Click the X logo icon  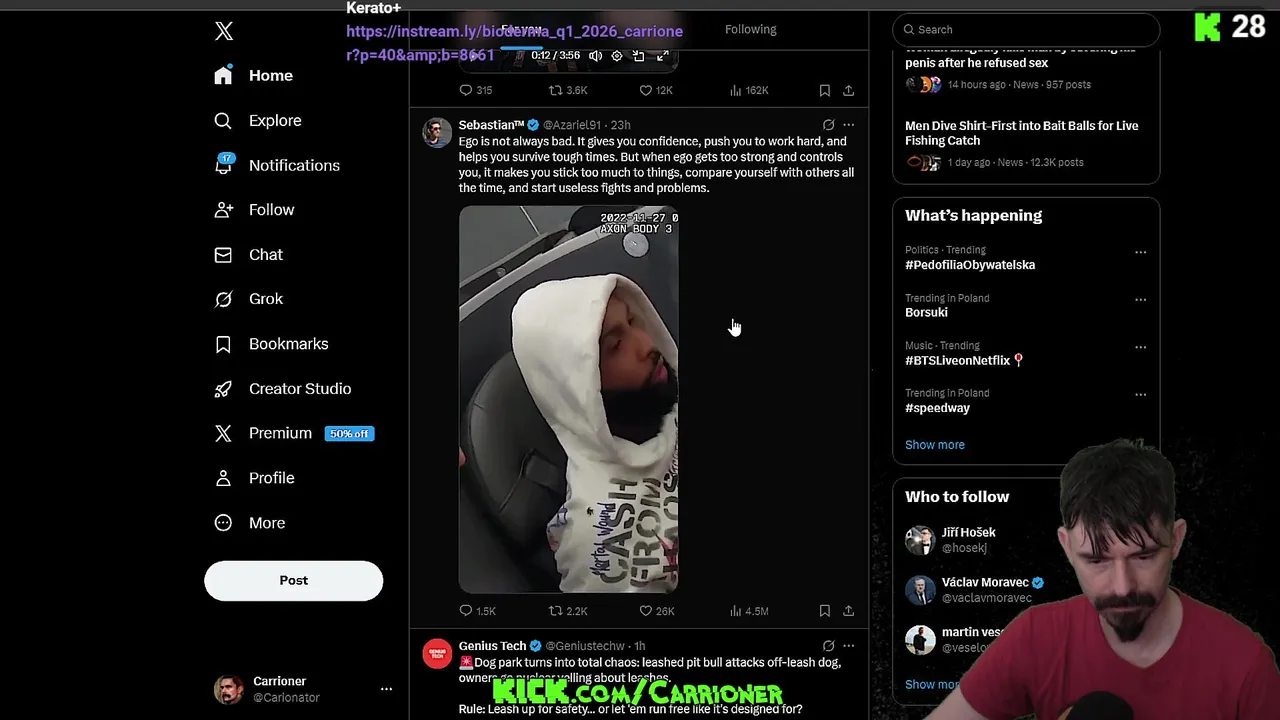(x=224, y=31)
